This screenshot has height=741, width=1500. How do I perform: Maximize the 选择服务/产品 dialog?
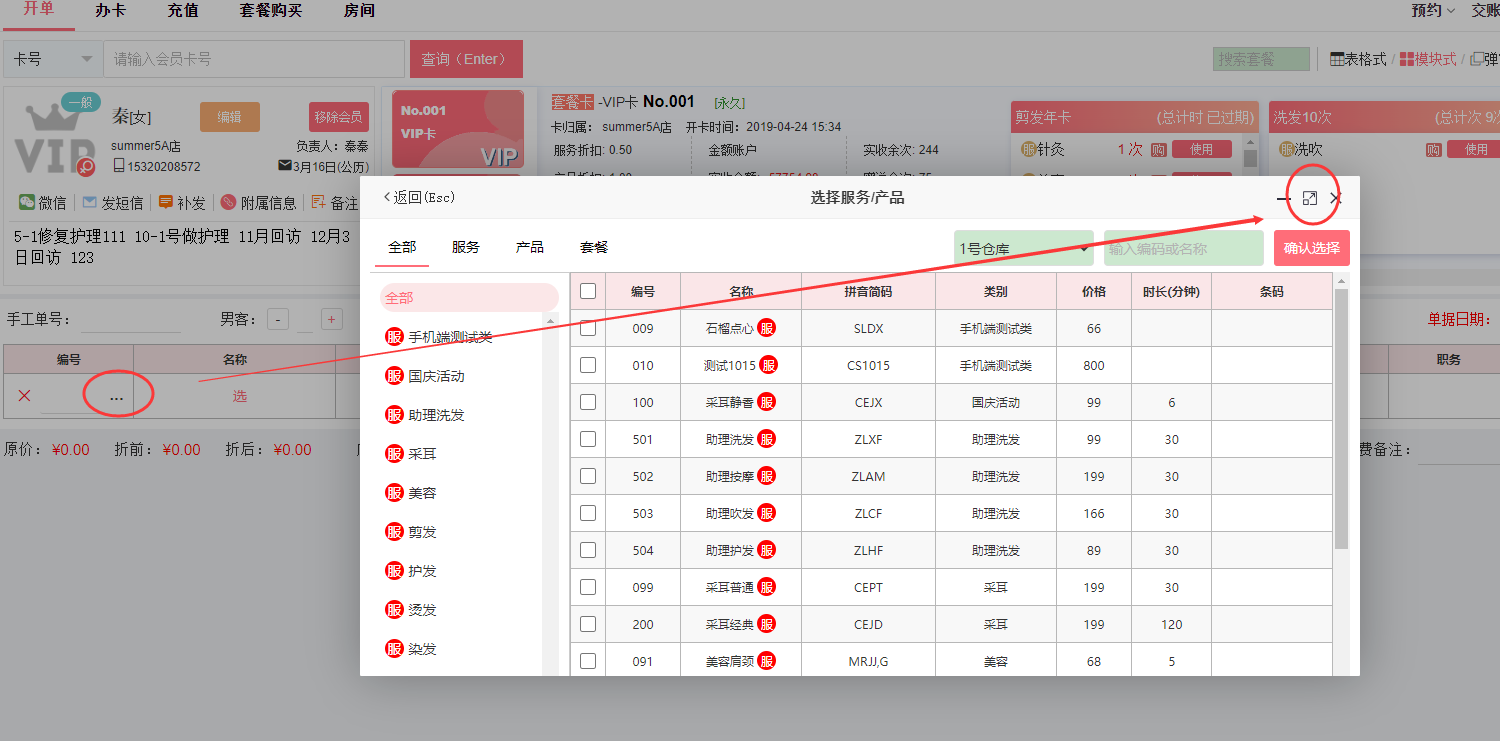(x=1310, y=199)
